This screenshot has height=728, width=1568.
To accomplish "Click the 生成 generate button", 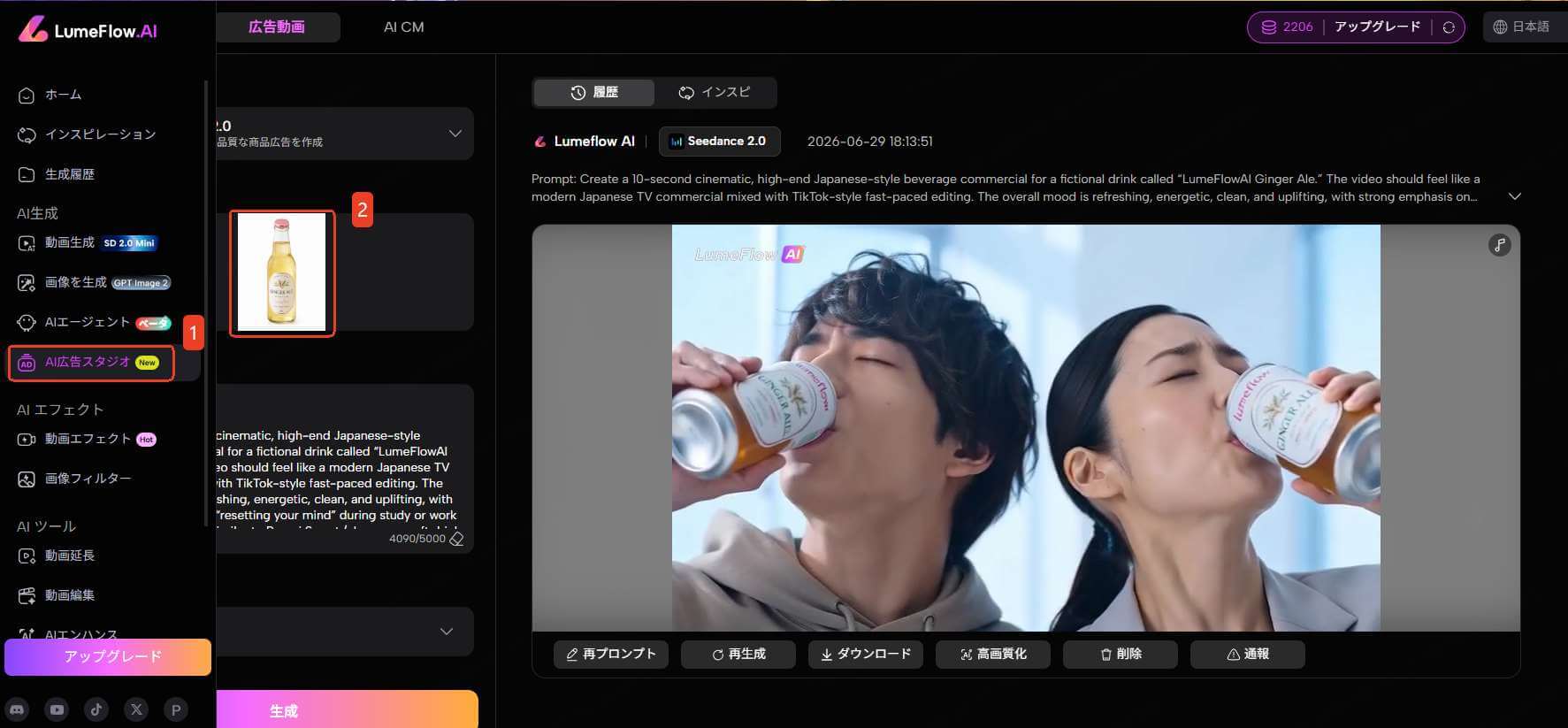I will [347, 709].
